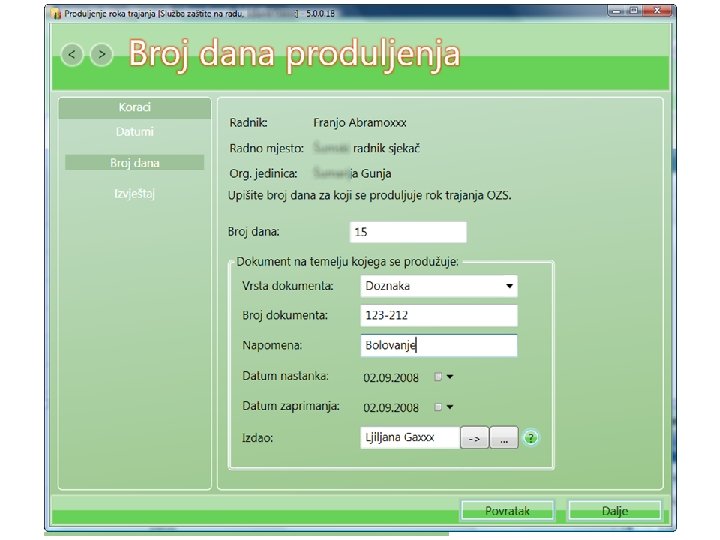Click the application icon in title bar
The image size is (720, 540).
point(56,14)
